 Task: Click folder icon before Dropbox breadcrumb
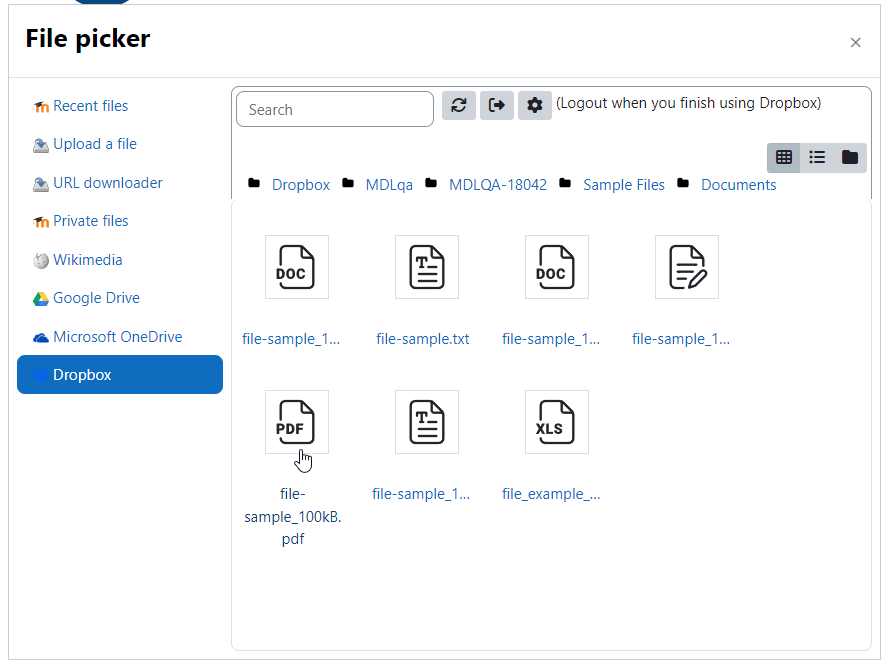click(254, 183)
